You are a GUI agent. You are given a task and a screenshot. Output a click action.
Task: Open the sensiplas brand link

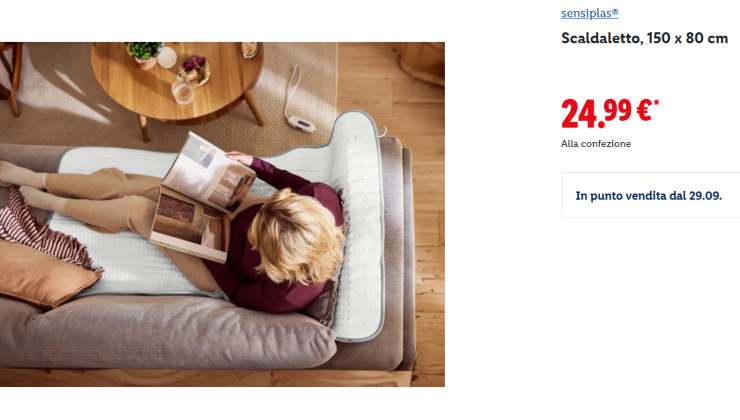[589, 13]
